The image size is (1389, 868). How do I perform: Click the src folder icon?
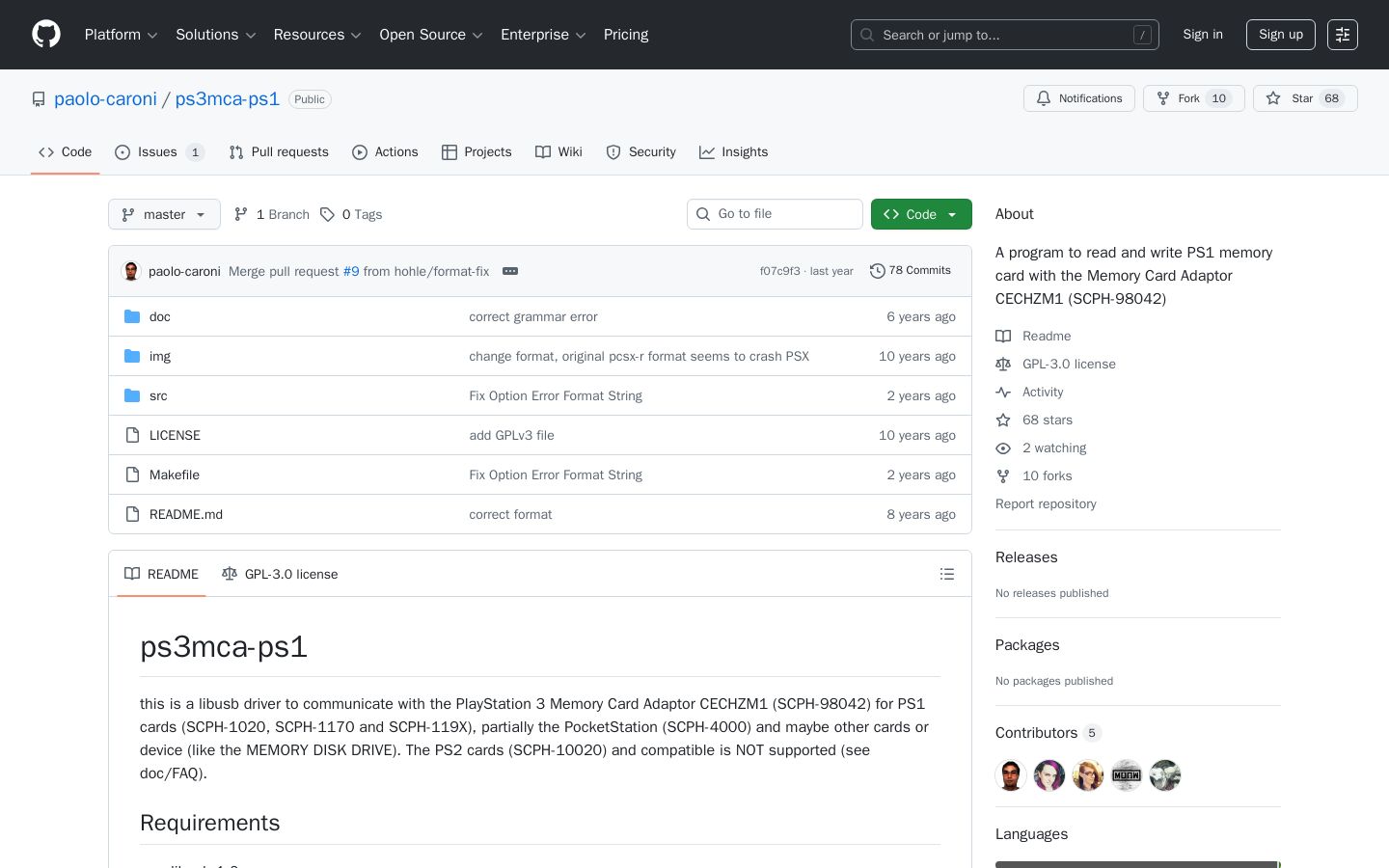pyautogui.click(x=132, y=395)
